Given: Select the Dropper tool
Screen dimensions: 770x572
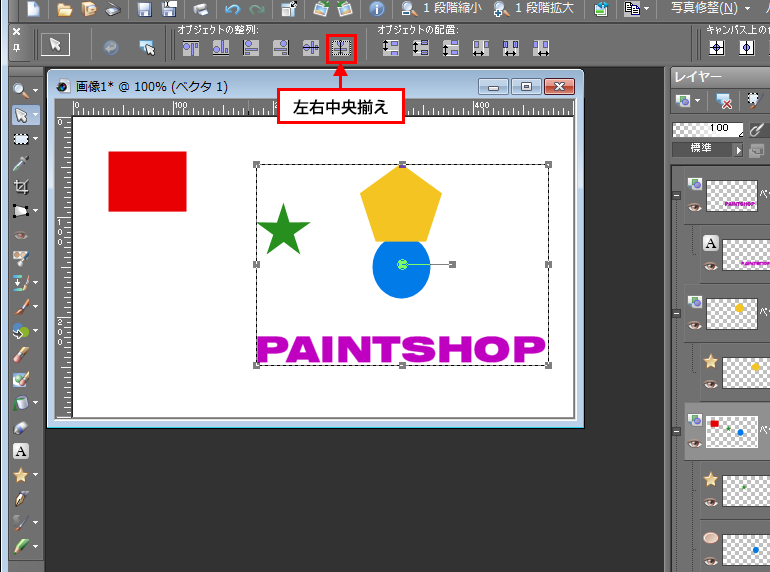Looking at the screenshot, I should [x=21, y=163].
